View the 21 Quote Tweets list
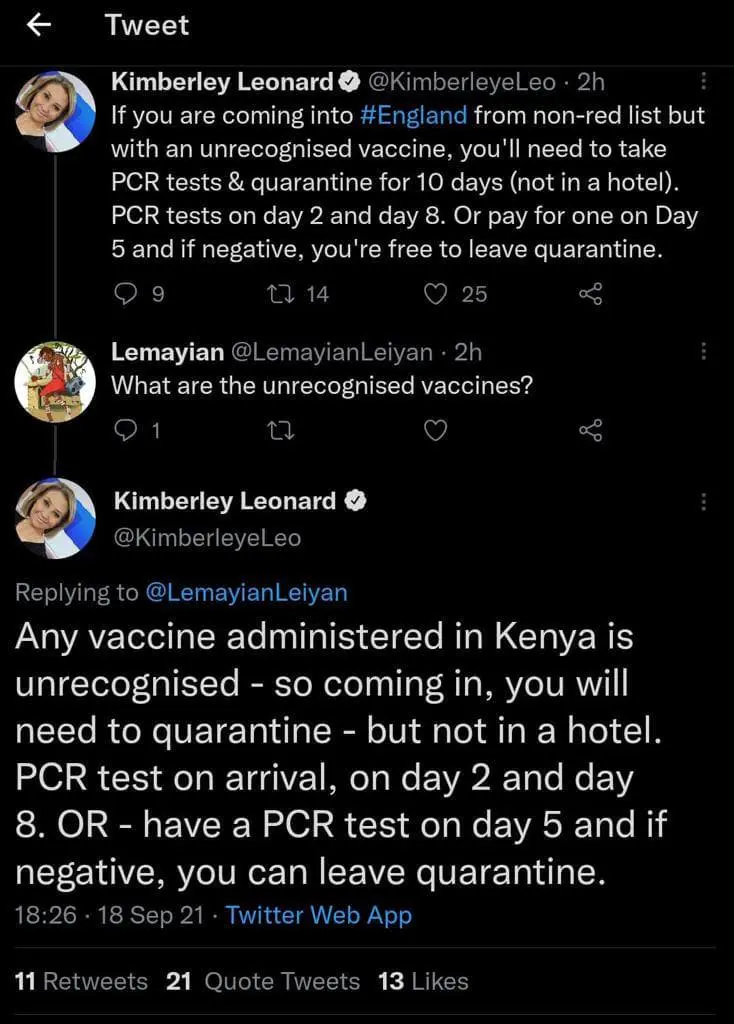This screenshot has width=734, height=1024. point(263,981)
